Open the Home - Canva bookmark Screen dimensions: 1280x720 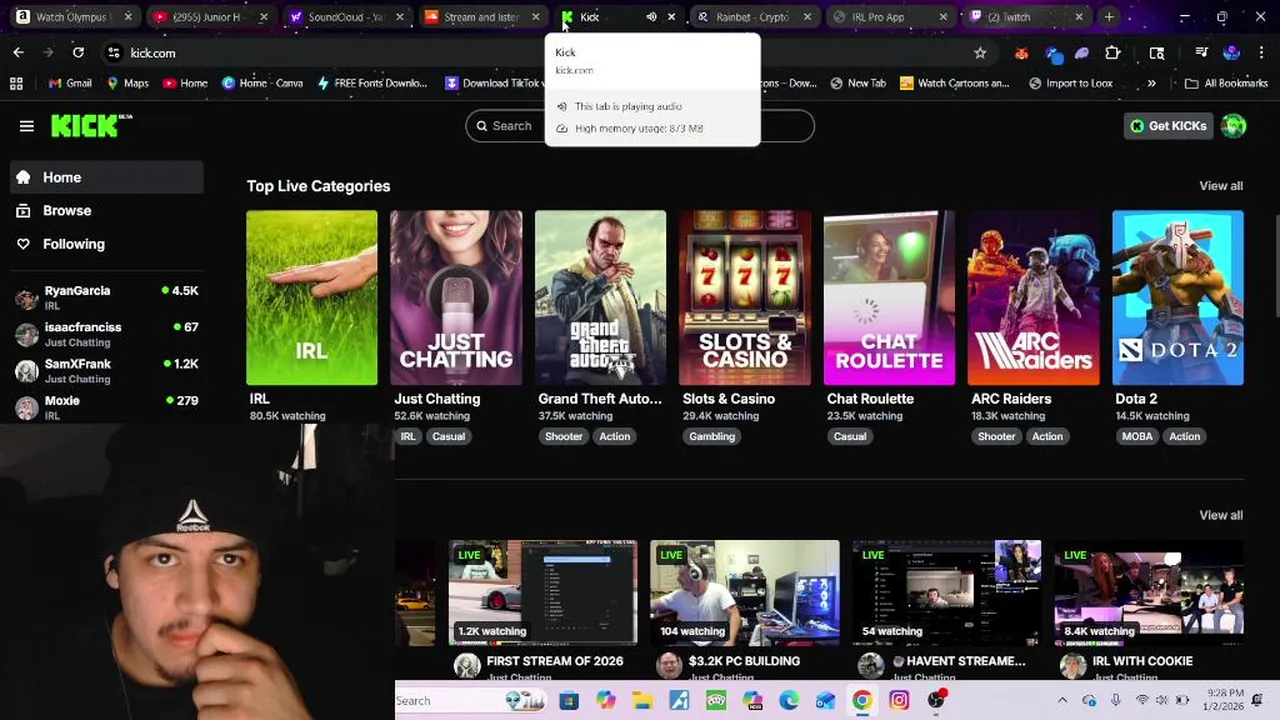(263, 83)
